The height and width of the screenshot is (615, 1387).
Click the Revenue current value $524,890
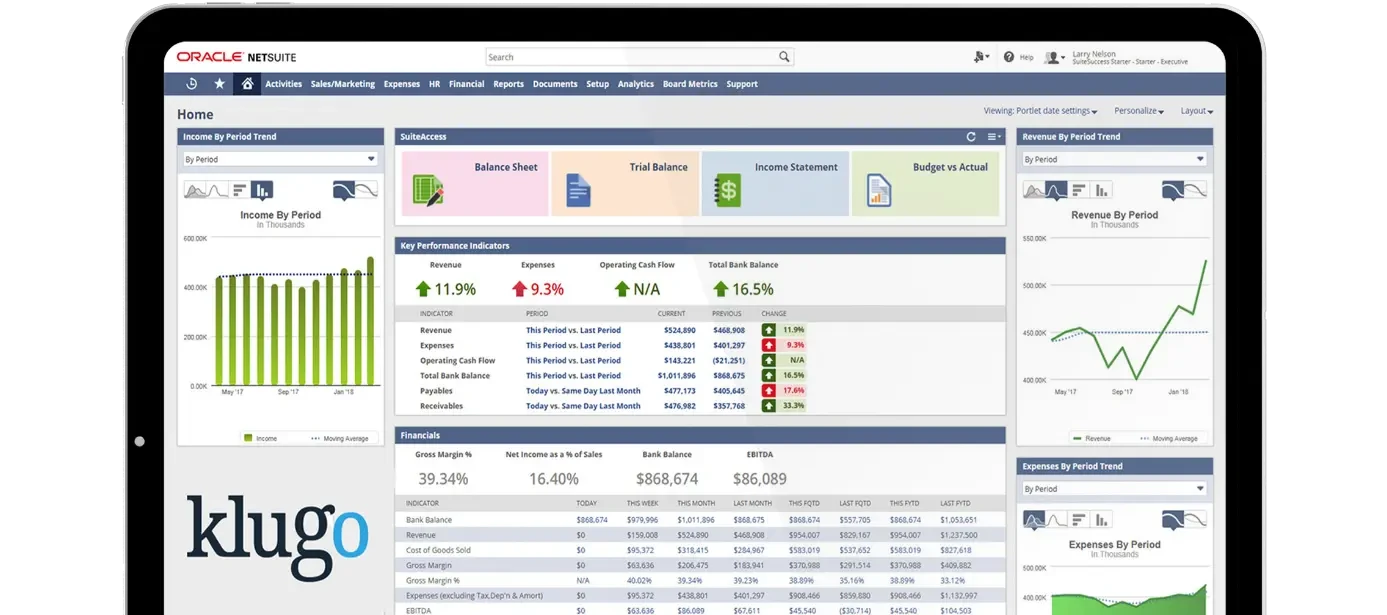point(679,330)
